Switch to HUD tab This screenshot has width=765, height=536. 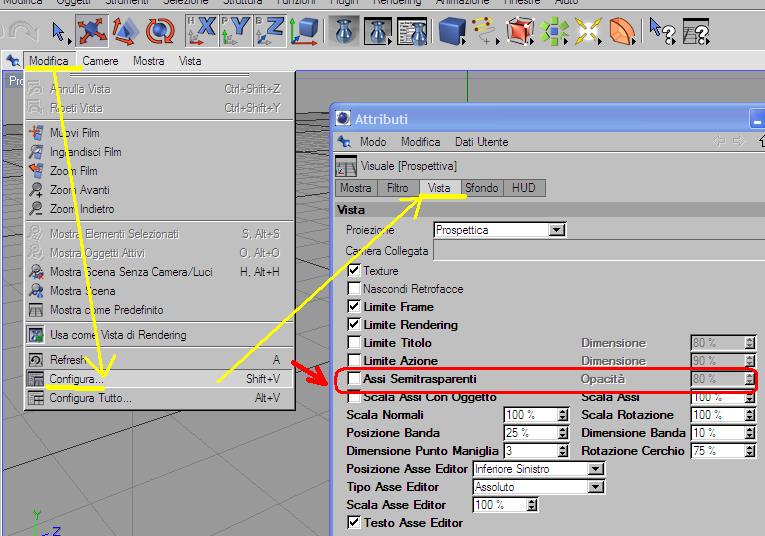tap(524, 188)
